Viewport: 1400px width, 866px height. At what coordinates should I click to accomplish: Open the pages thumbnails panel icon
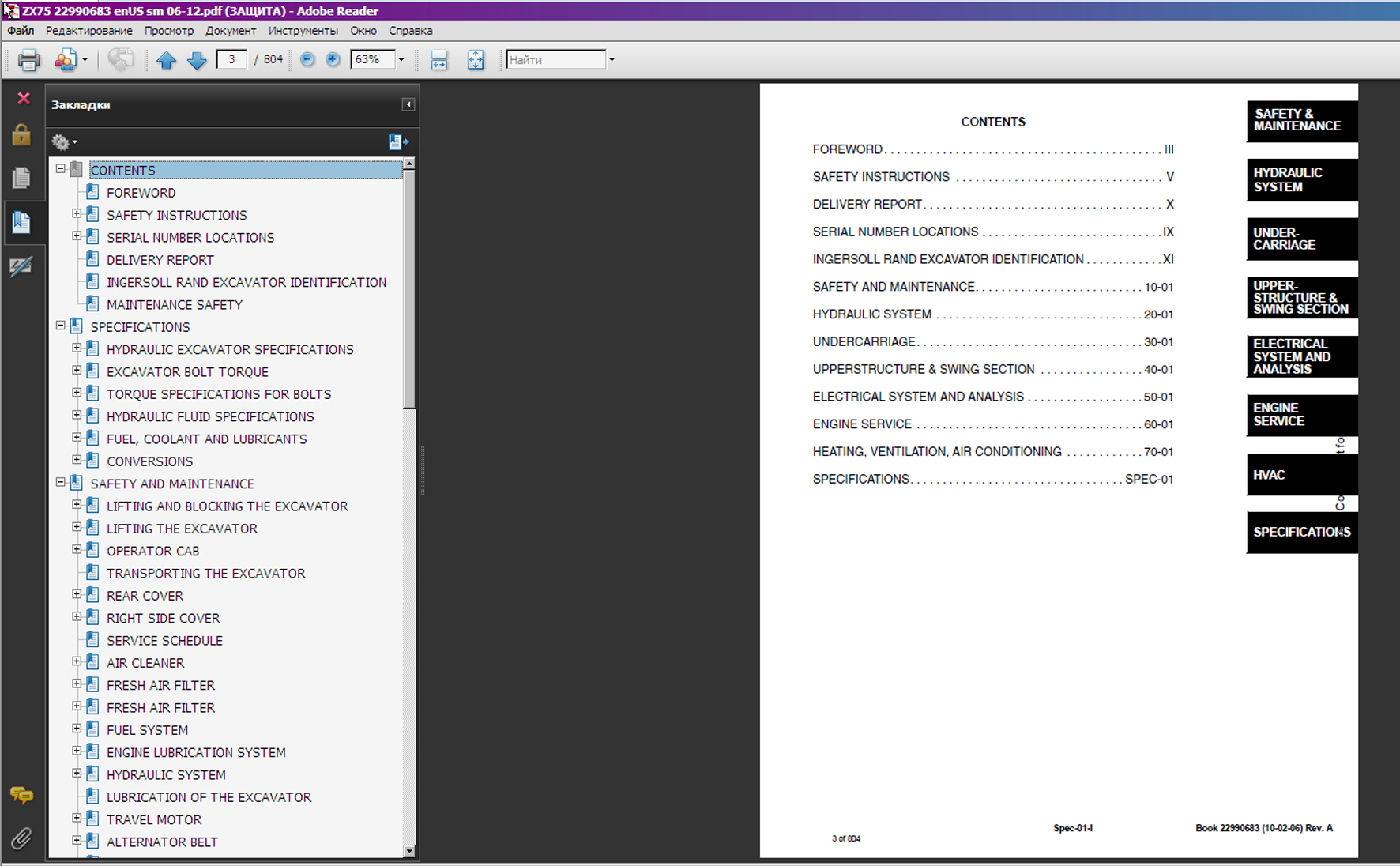21,178
